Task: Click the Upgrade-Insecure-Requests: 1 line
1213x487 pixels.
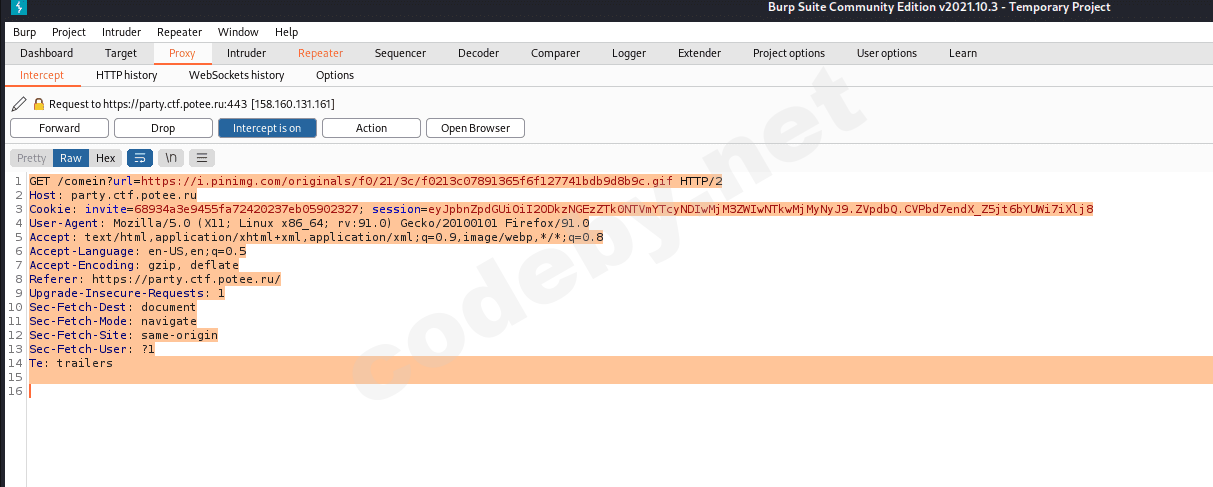Action: click(127, 293)
